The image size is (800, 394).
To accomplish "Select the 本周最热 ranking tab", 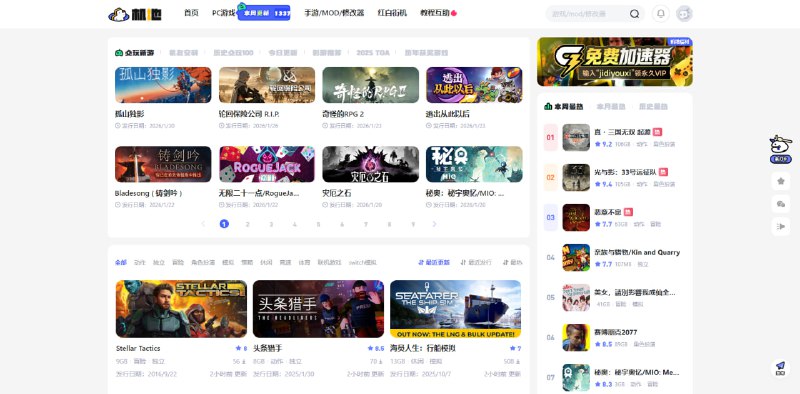I will tap(563, 107).
